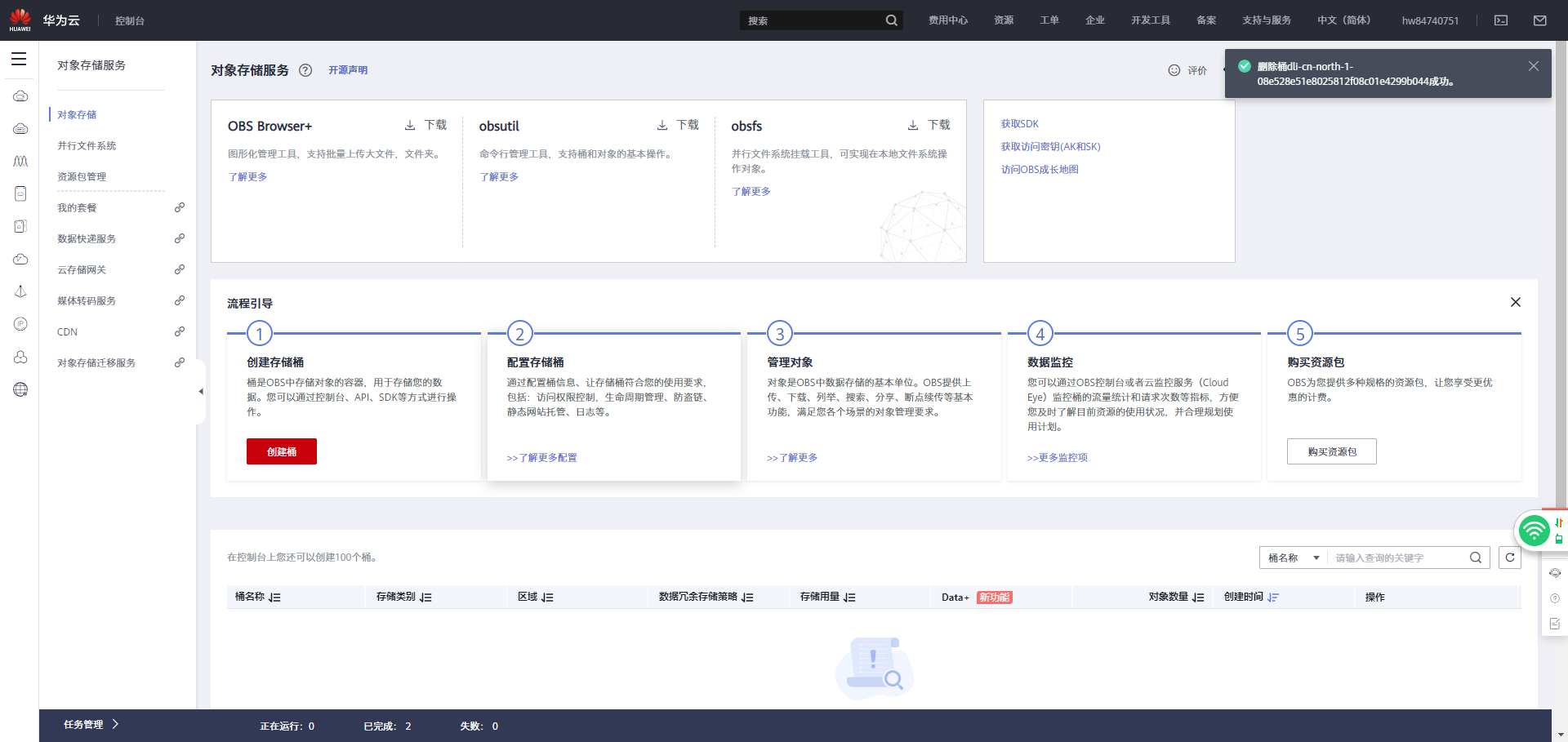Open the hamburger navigation menu
This screenshot has height=742, width=1568.
coord(19,59)
